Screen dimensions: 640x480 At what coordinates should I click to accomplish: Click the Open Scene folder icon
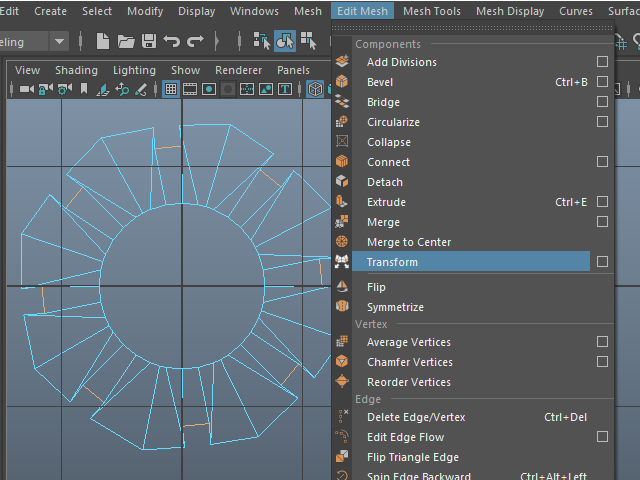[x=126, y=41]
